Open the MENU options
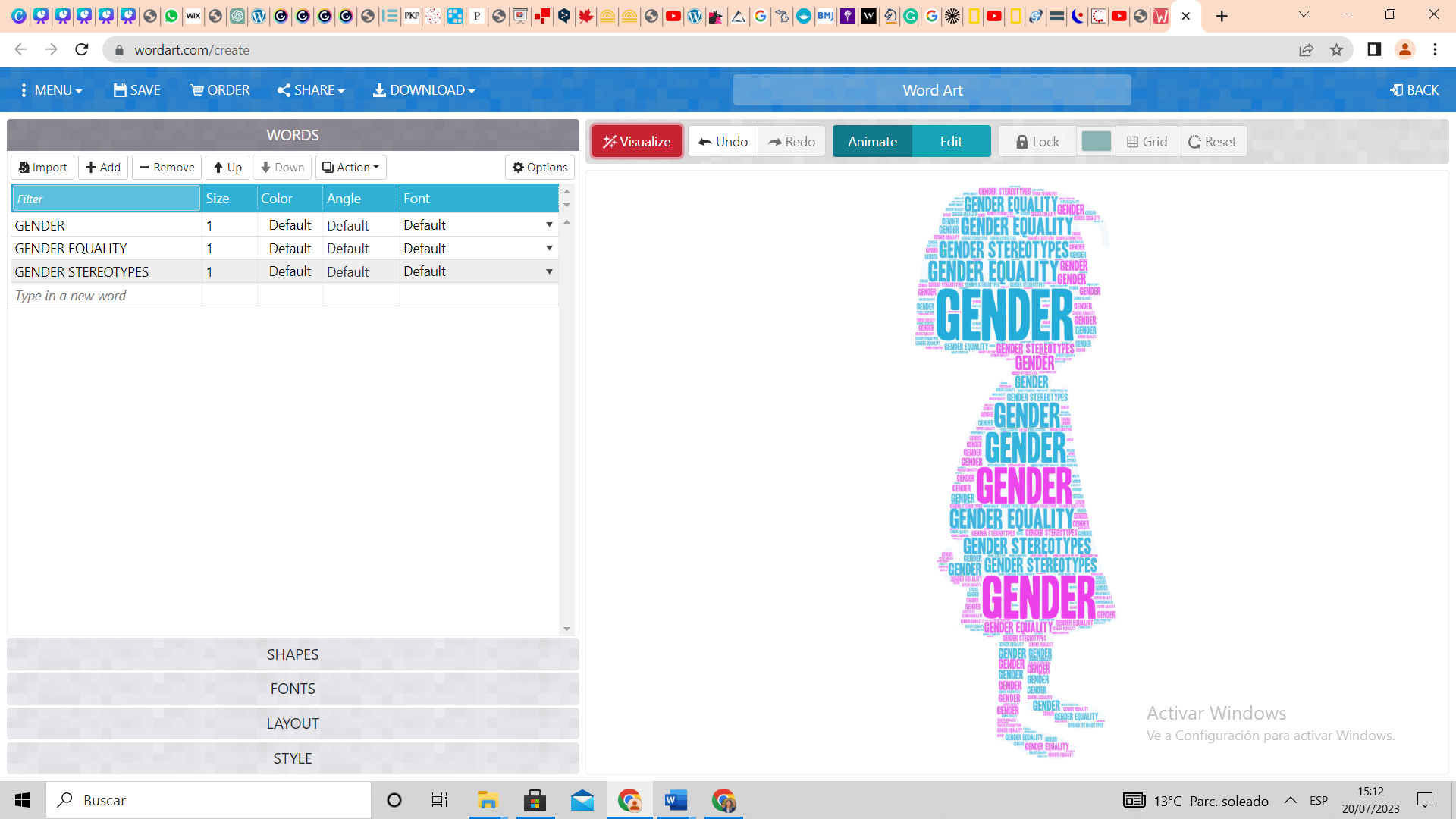This screenshot has width=1456, height=819. 50,89
